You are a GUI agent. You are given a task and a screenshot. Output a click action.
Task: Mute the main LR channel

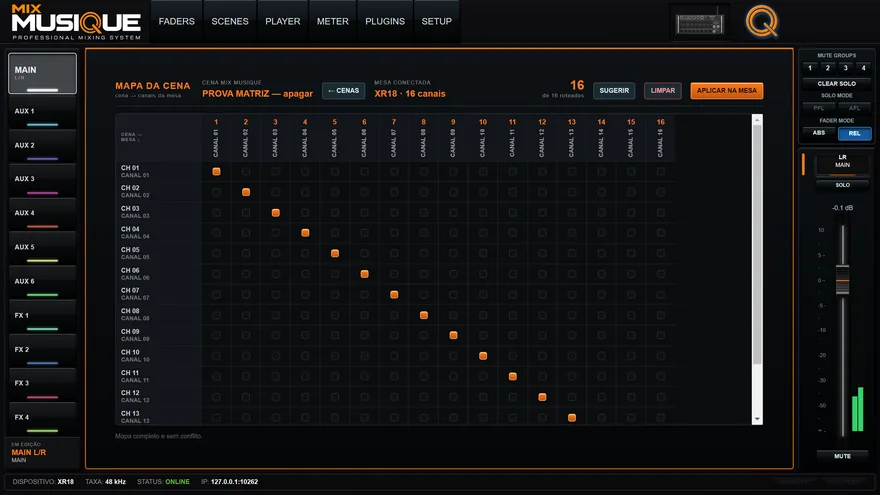[x=842, y=456]
